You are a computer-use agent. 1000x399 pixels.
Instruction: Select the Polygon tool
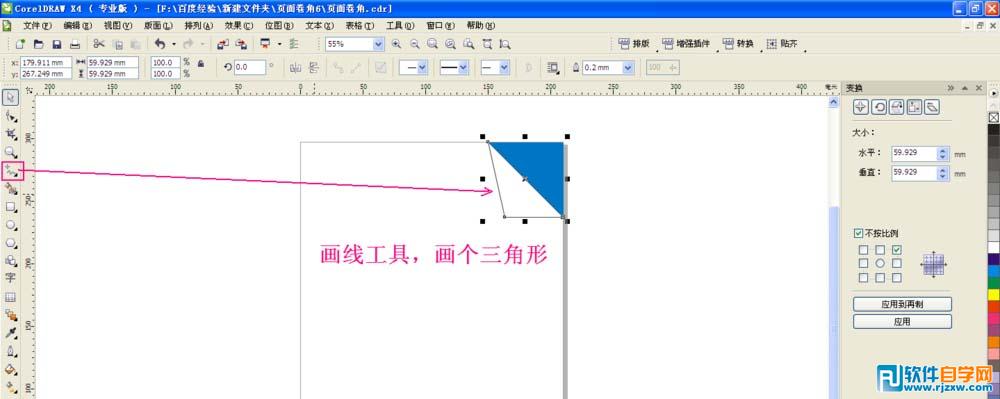(x=11, y=243)
